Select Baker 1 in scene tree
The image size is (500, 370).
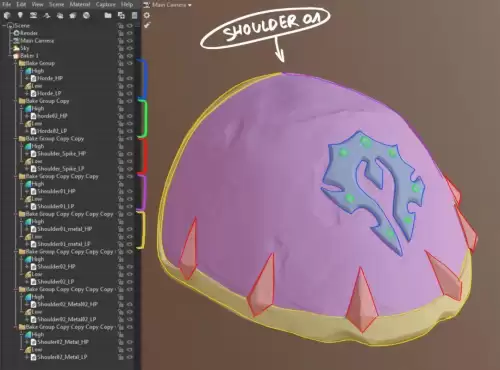tap(29, 56)
